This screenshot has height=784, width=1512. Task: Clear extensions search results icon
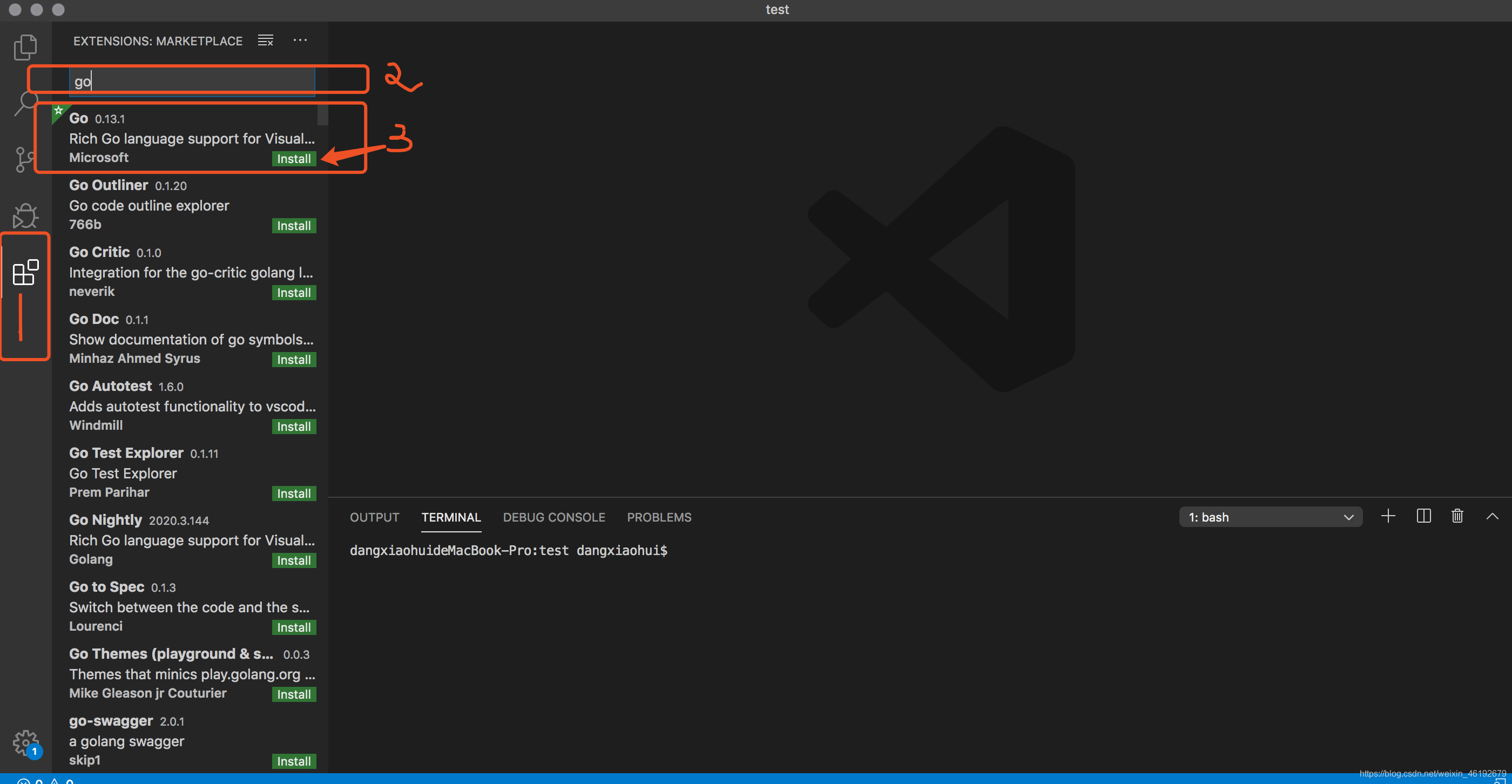coord(265,40)
